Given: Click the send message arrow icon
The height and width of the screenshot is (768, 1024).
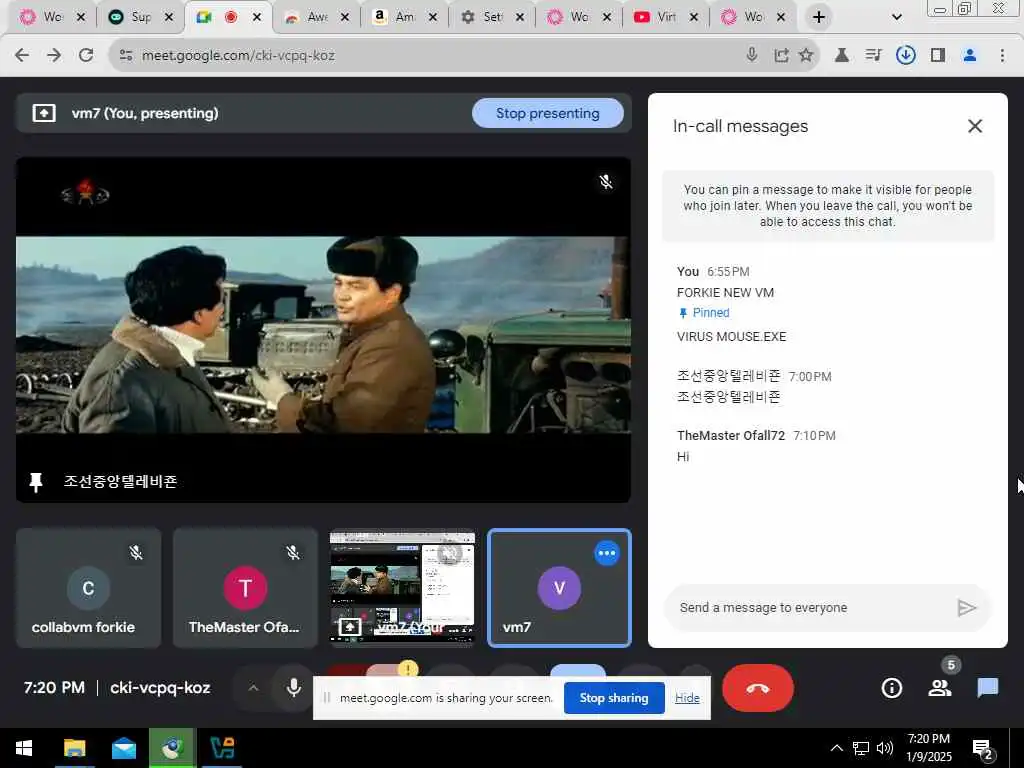Looking at the screenshot, I should [x=967, y=608].
